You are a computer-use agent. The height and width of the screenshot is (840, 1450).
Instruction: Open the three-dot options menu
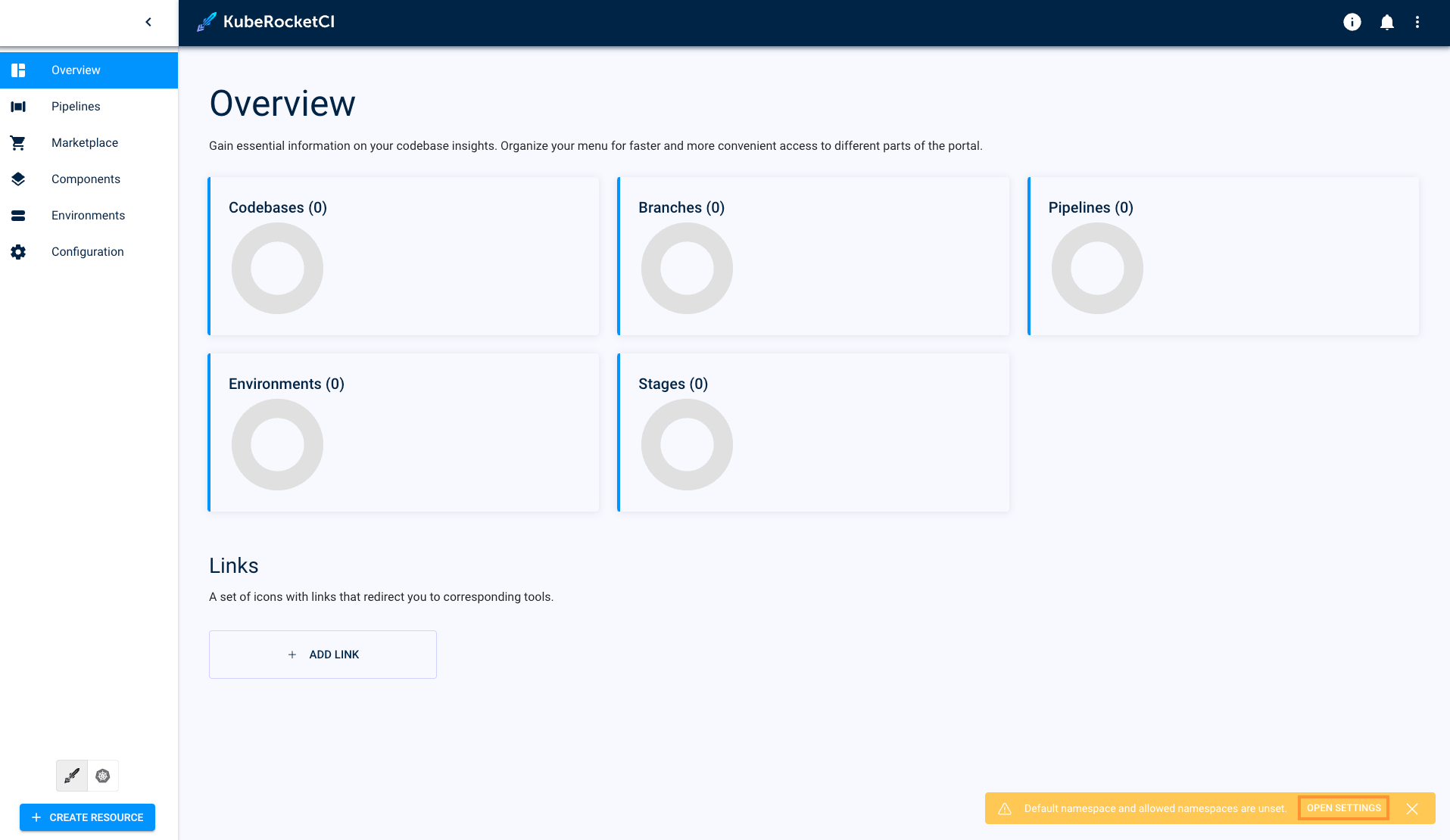point(1417,22)
